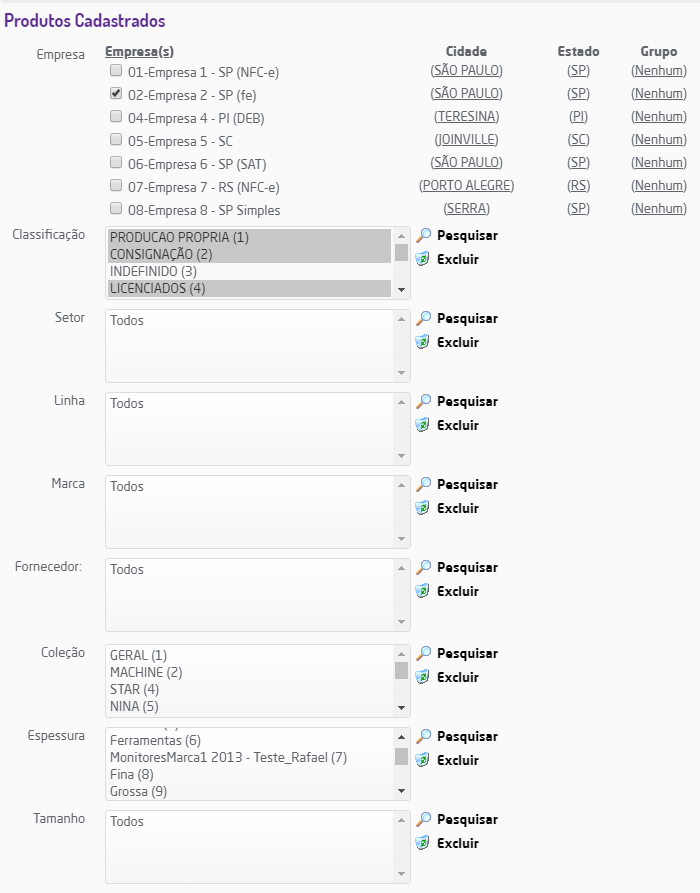The height and width of the screenshot is (893, 700).
Task: Click the Pesquisar magnifier icon for Classificação
Action: click(x=424, y=235)
